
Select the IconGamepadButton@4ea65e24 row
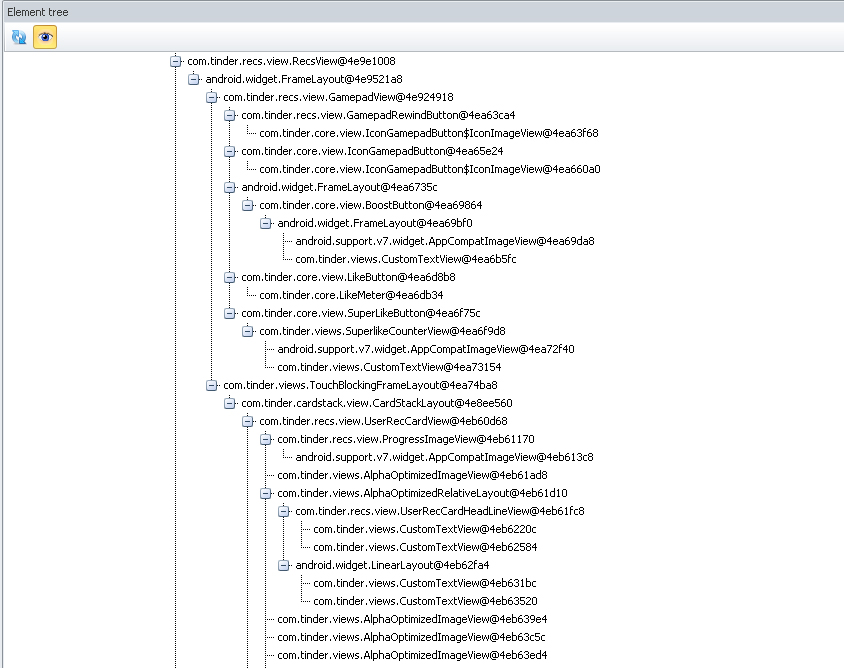[372, 151]
